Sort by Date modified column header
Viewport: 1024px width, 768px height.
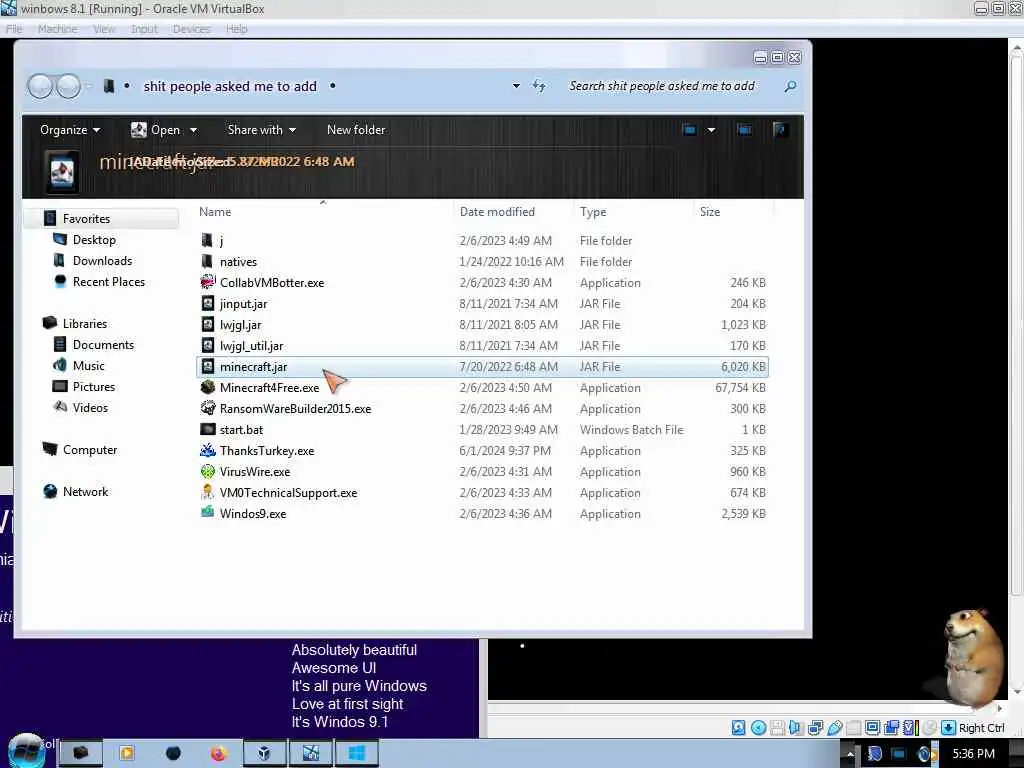(x=514, y=212)
